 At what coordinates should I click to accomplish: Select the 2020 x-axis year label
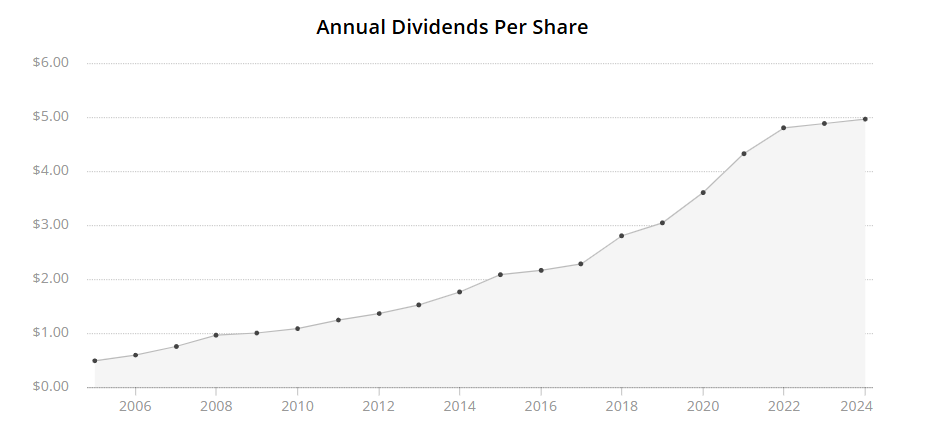[x=703, y=407]
